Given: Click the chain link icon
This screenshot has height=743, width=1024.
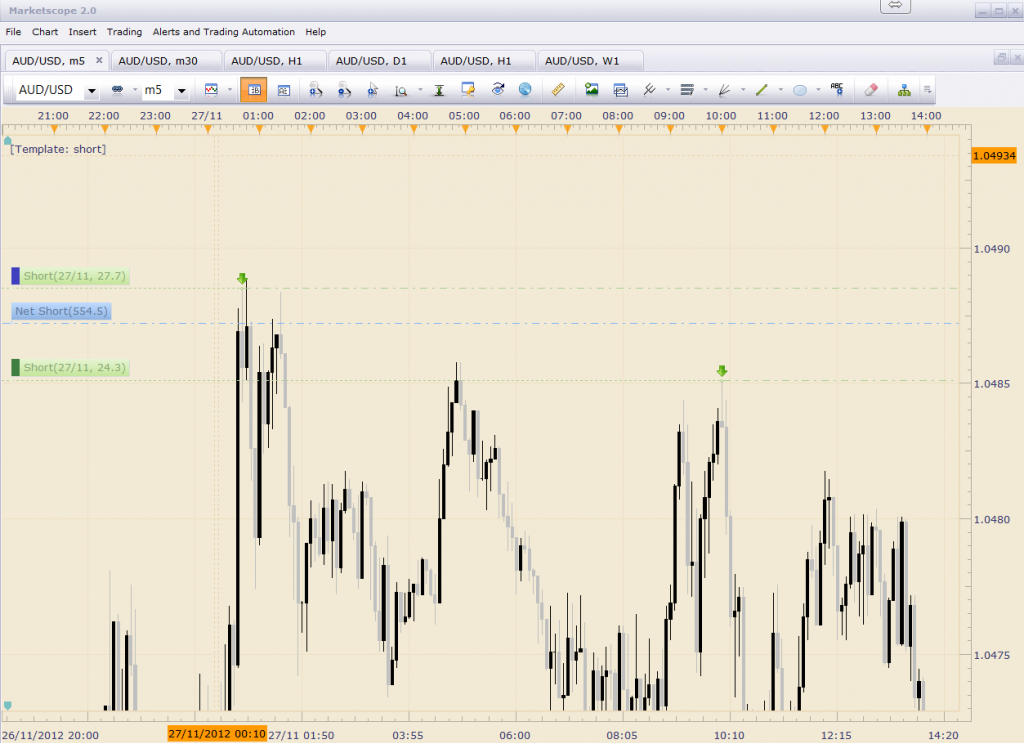Looking at the screenshot, I should pyautogui.click(x=117, y=90).
